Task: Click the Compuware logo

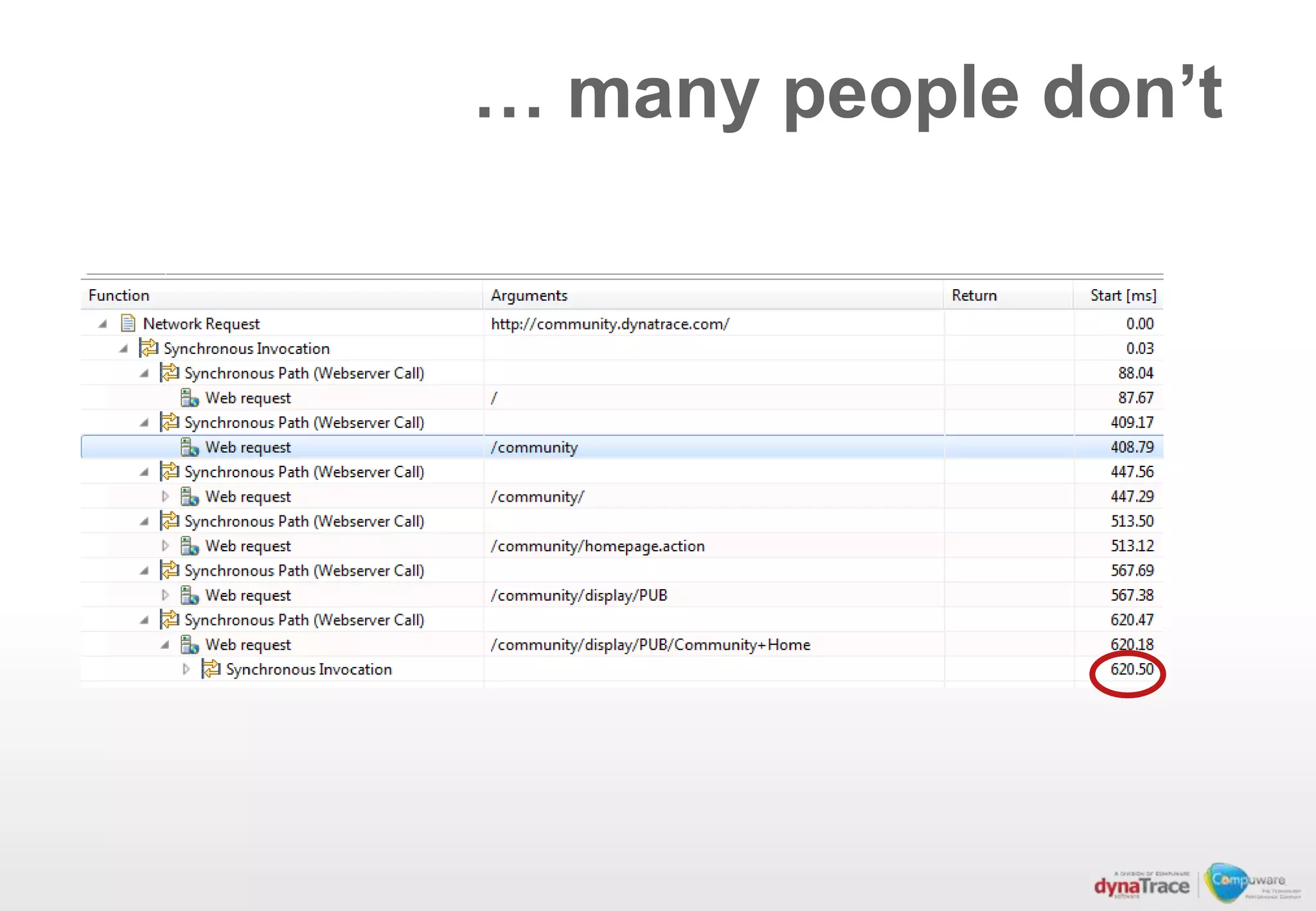Action: 1252,883
